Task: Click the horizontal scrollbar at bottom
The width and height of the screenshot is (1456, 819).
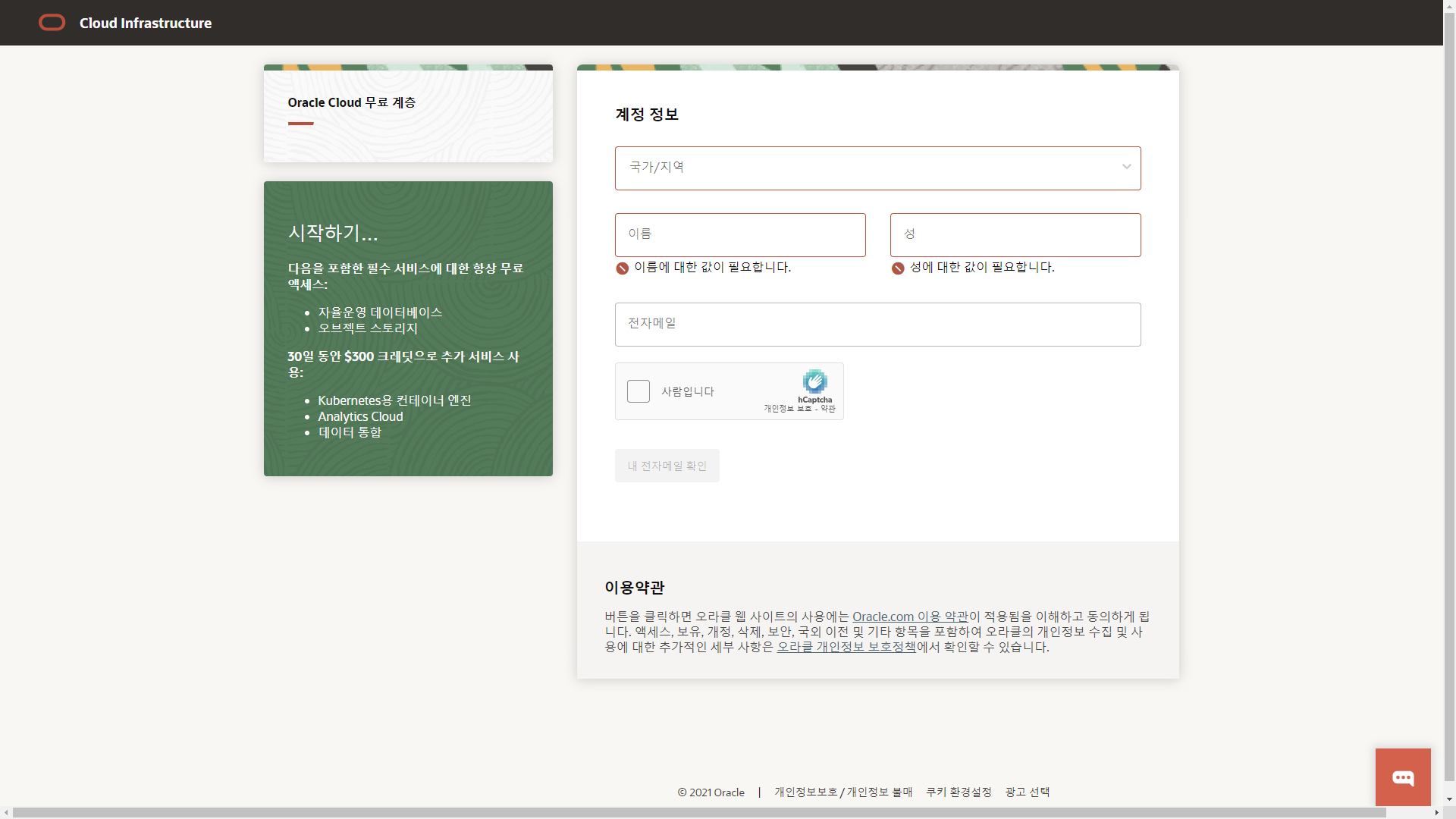Action: (x=698, y=812)
